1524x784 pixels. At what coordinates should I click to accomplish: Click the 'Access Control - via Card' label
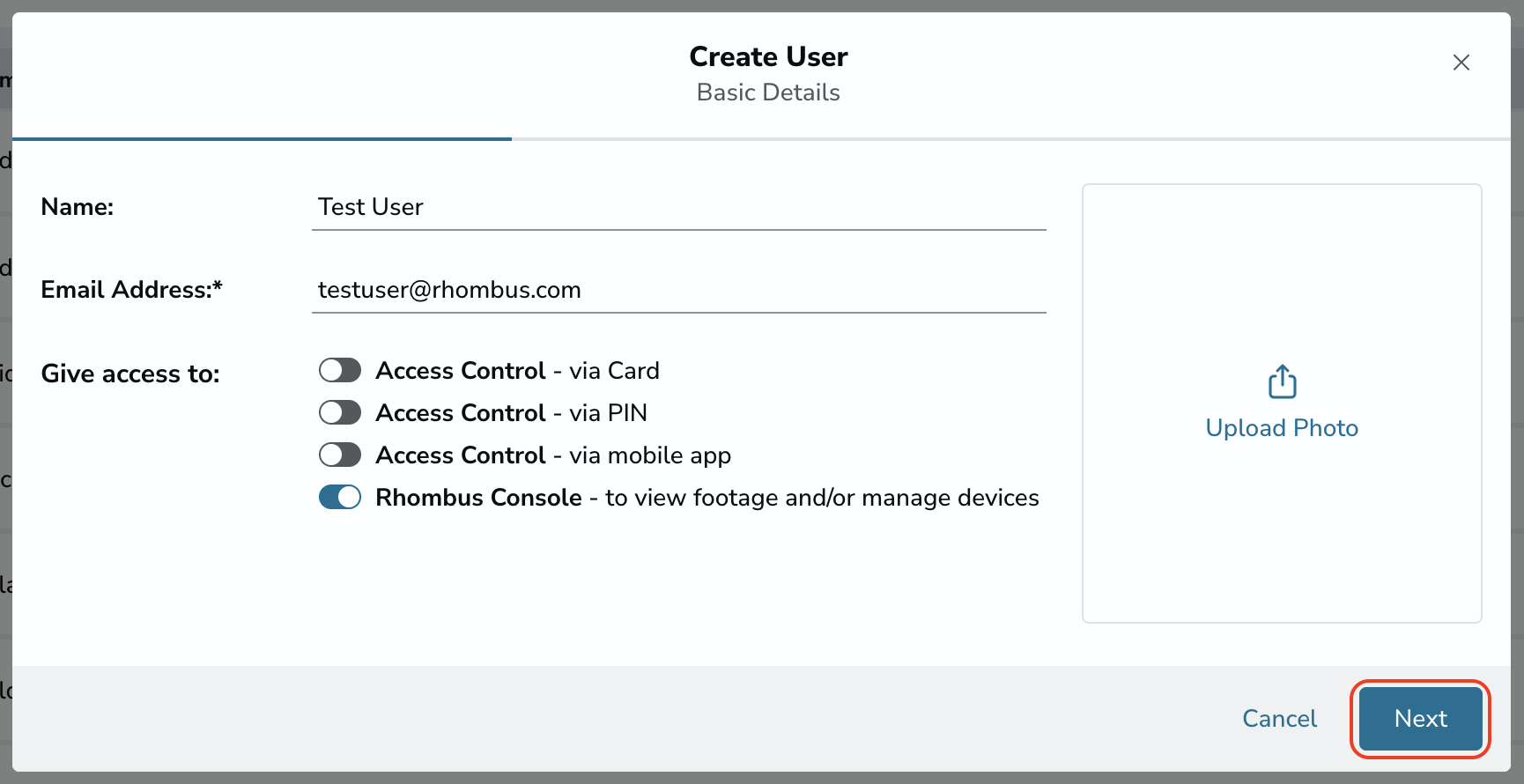[517, 371]
